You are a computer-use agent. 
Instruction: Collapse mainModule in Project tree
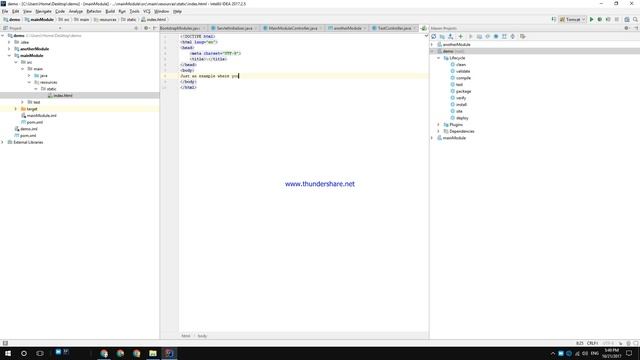point(9,56)
